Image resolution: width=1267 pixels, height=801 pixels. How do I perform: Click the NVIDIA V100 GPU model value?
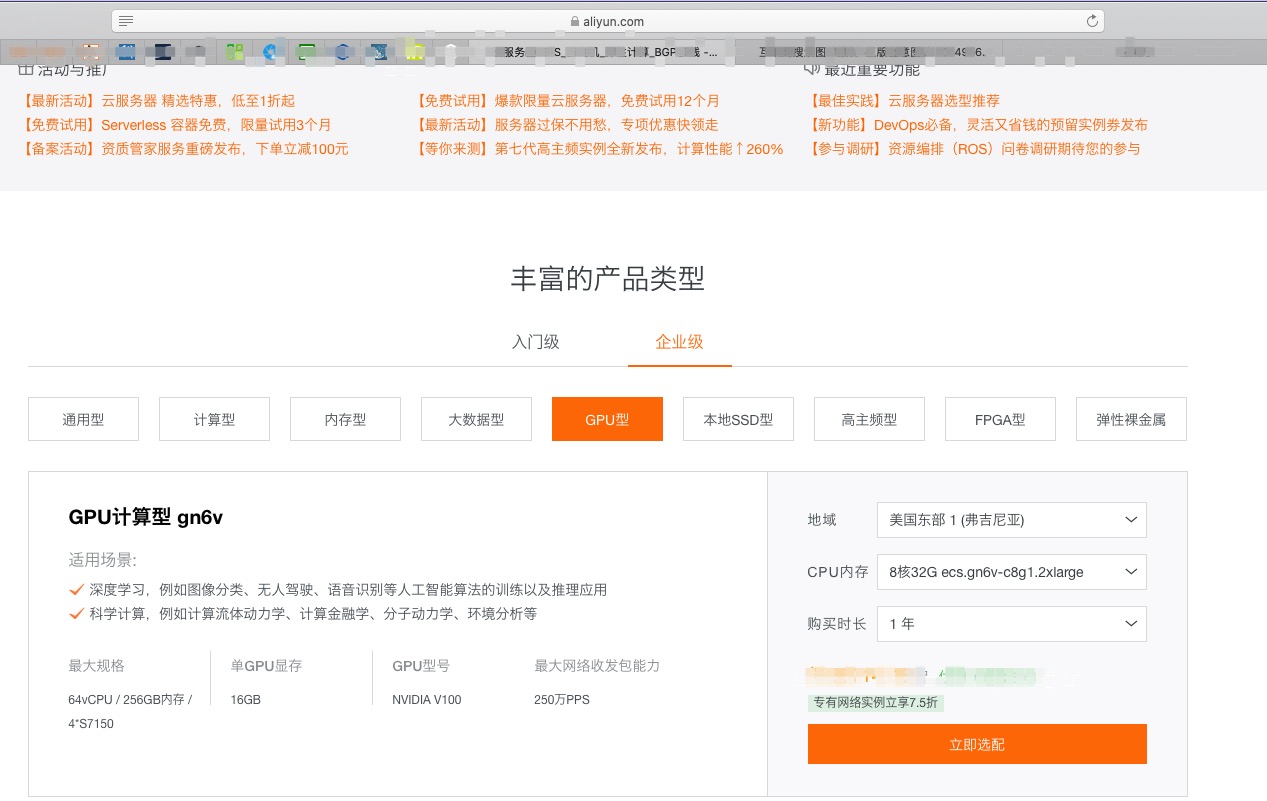tap(427, 700)
